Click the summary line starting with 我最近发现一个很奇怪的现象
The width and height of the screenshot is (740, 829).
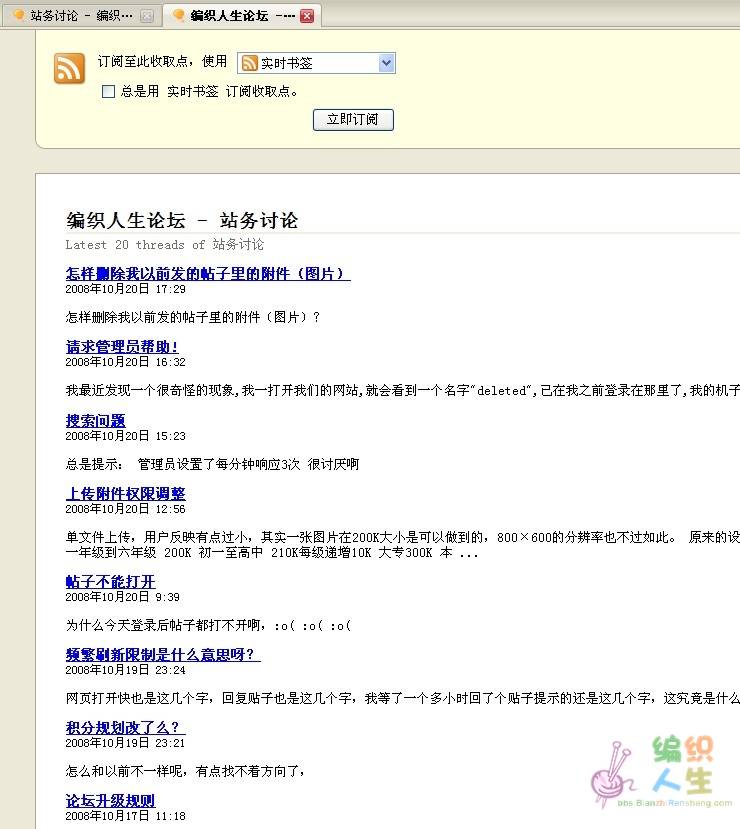(403, 390)
